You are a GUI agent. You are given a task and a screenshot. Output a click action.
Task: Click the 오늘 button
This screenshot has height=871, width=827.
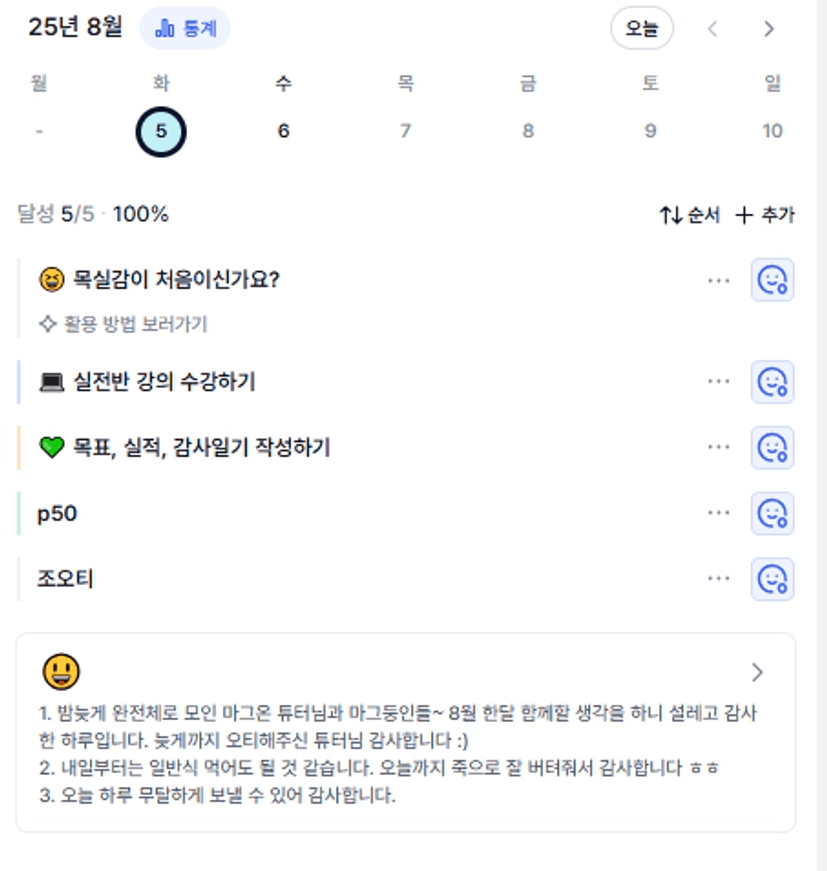[x=642, y=28]
